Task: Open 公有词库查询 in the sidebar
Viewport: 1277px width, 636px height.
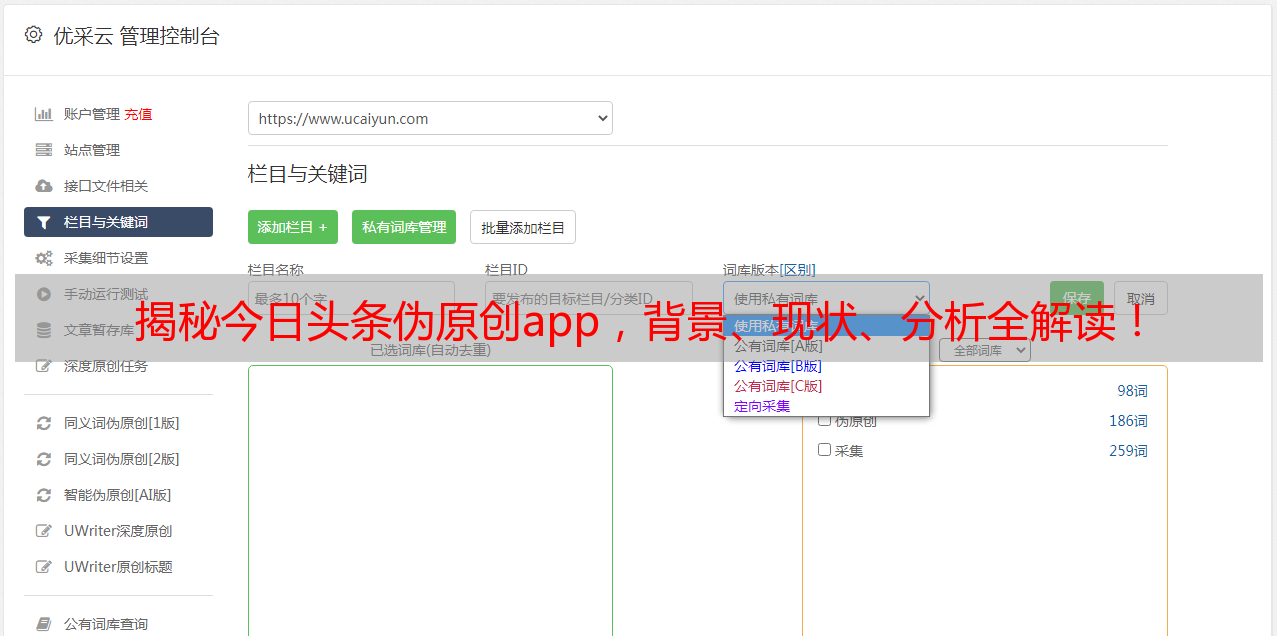Action: pyautogui.click(x=106, y=624)
